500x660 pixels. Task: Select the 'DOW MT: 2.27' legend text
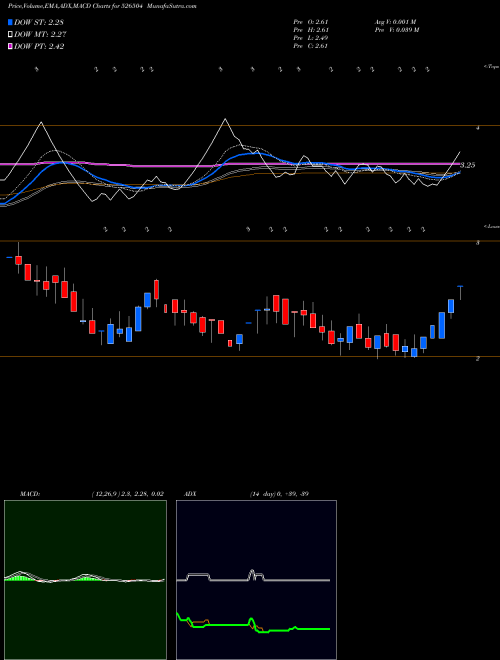click(x=40, y=35)
